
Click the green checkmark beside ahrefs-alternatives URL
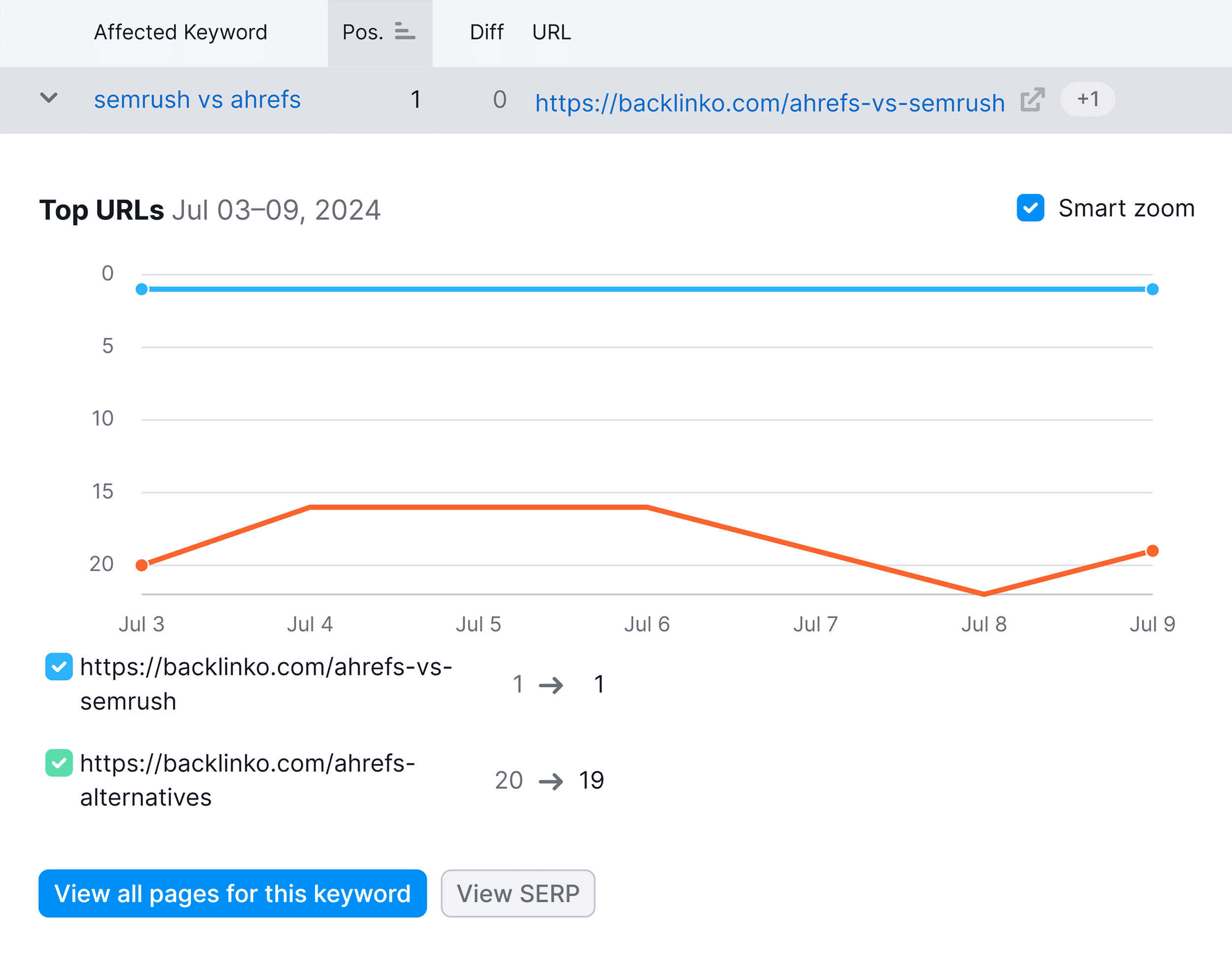[59, 763]
